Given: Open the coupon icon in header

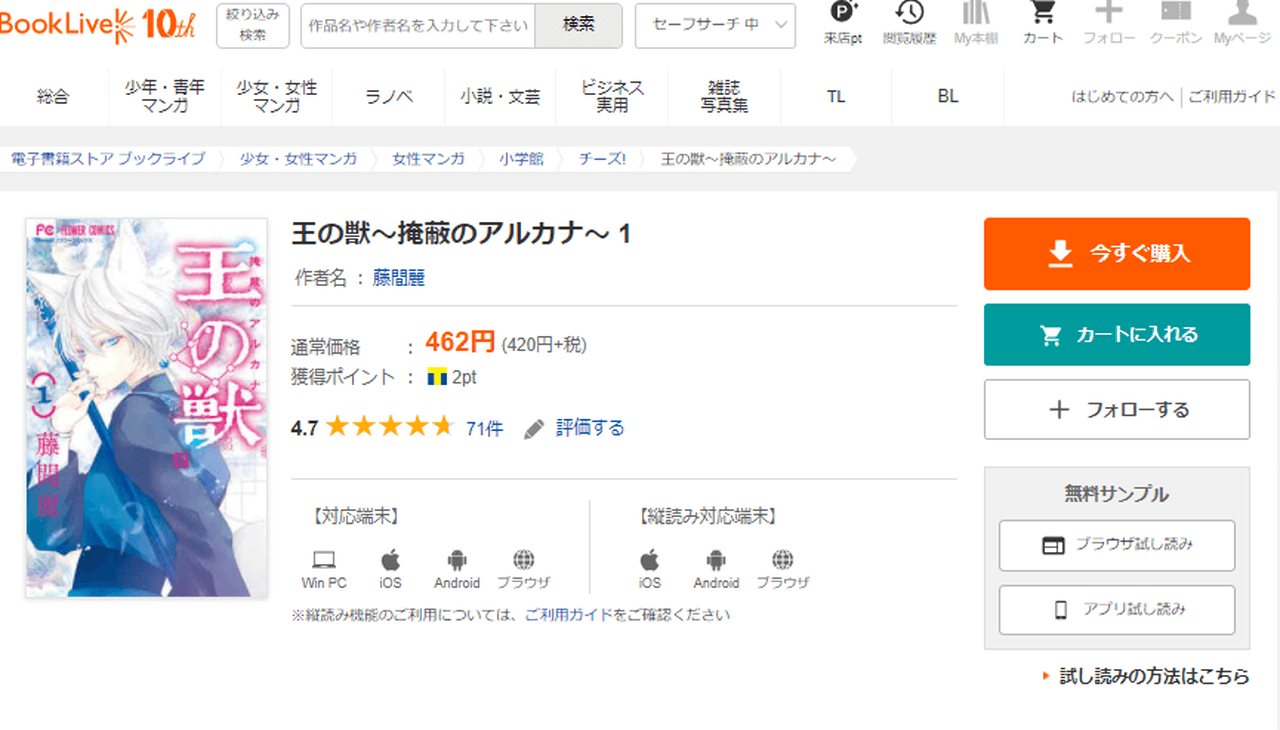Looking at the screenshot, I should pos(1175,14).
